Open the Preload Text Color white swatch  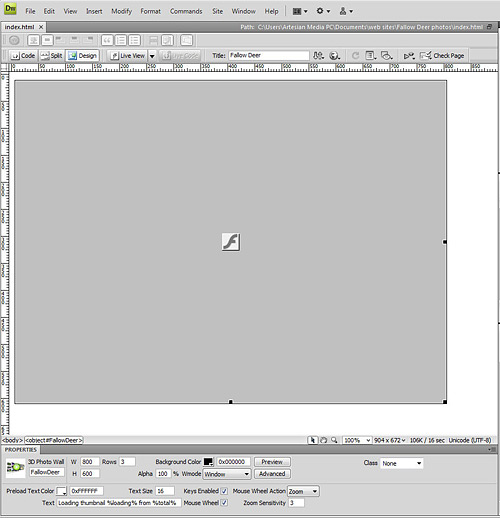click(61, 491)
